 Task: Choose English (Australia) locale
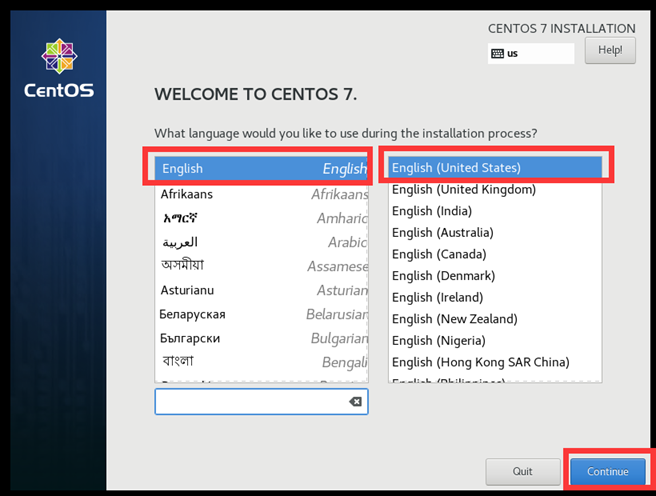[x=495, y=233]
